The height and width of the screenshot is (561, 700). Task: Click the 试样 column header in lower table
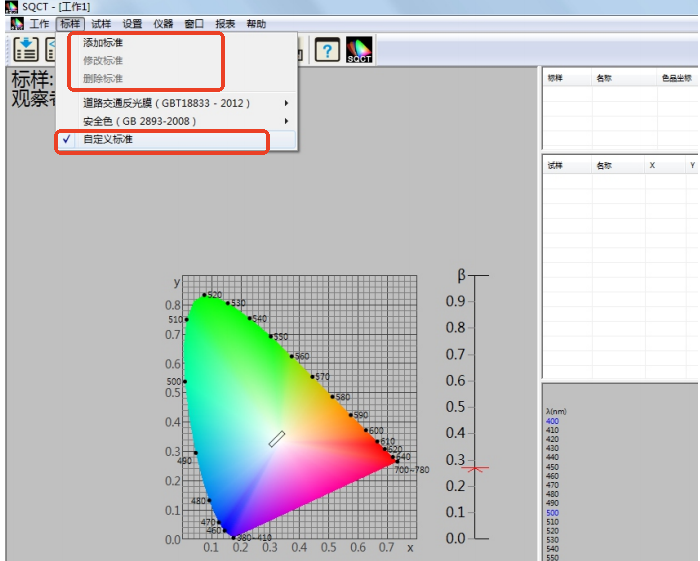tap(555, 165)
